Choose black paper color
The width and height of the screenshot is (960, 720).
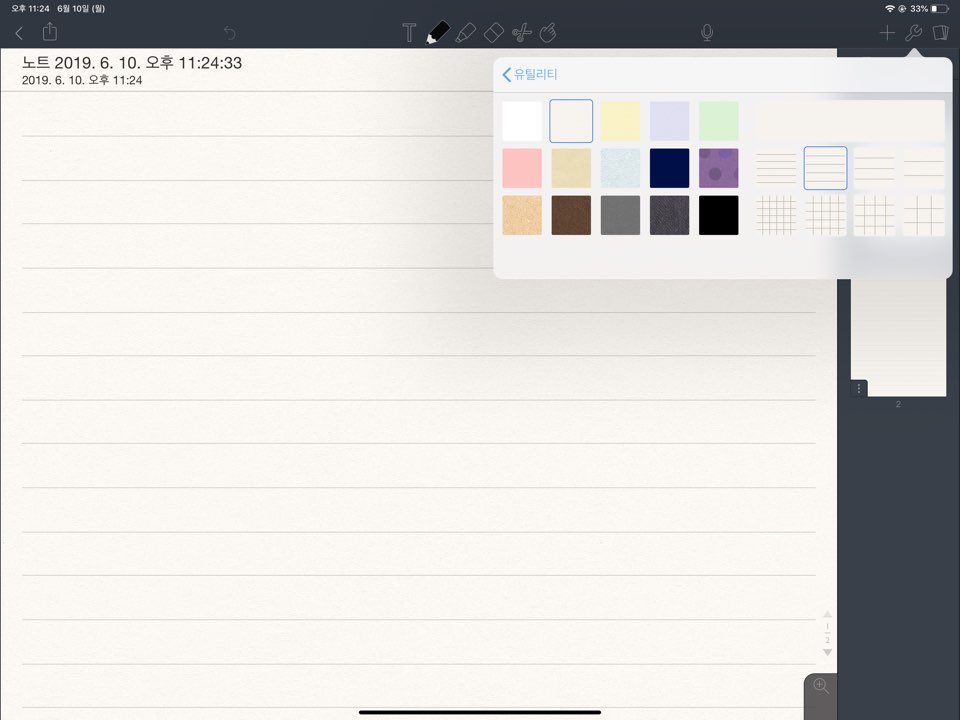click(719, 216)
